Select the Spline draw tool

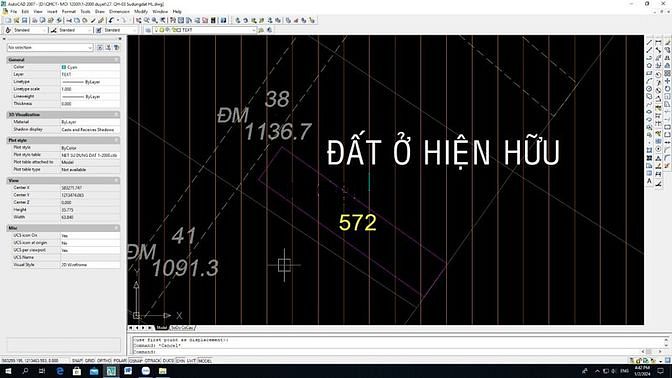[x=649, y=104]
